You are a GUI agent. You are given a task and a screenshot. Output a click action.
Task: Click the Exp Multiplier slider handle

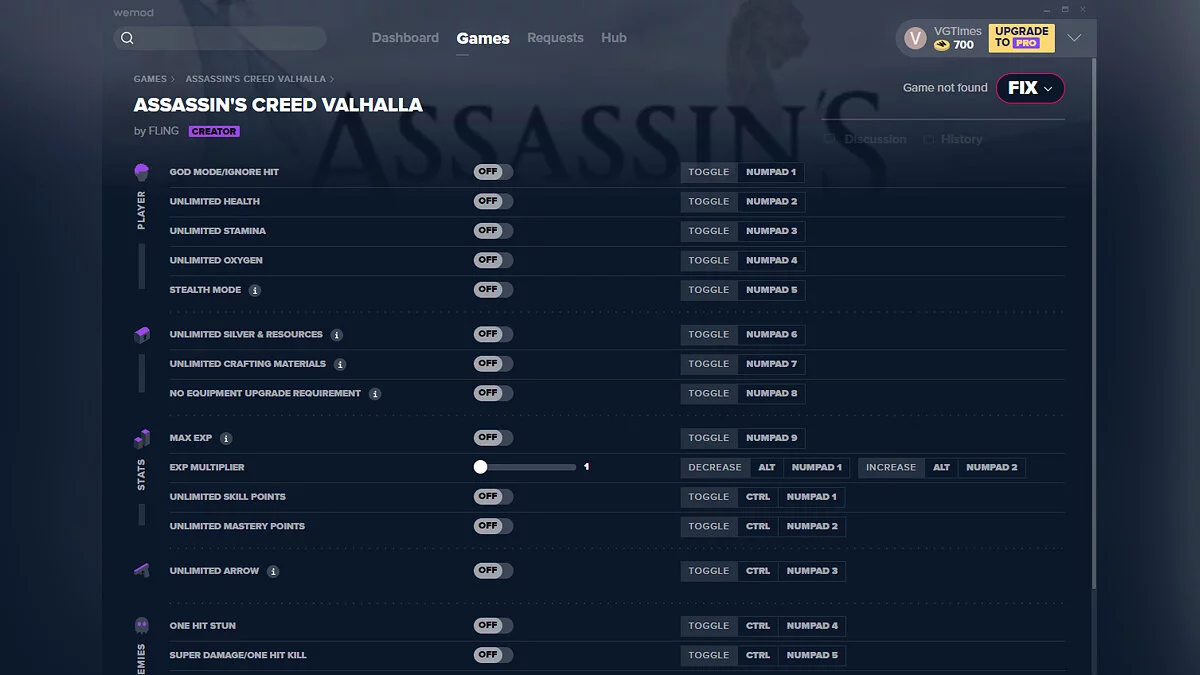tap(480, 467)
